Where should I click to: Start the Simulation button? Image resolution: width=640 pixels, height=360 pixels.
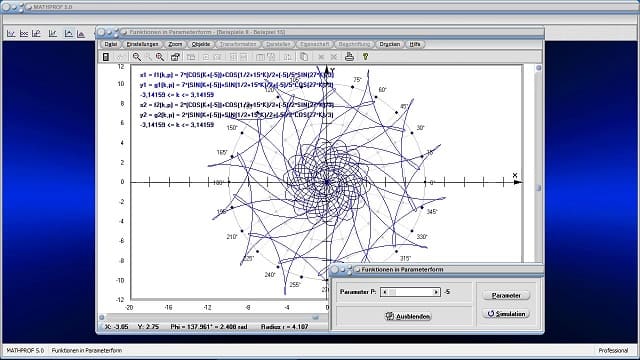coord(506,314)
